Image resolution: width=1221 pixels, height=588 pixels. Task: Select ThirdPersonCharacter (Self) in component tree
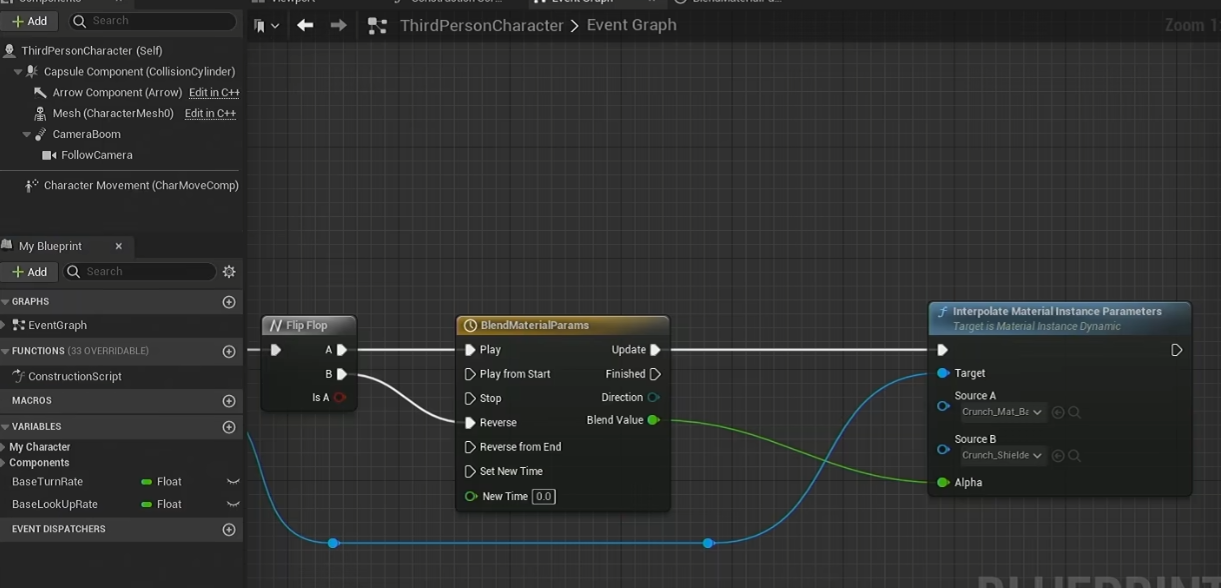click(92, 50)
